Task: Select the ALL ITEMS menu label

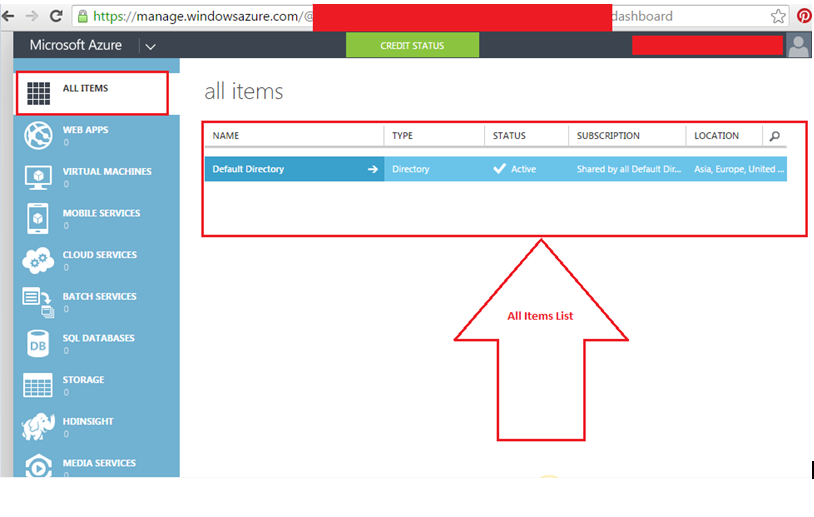Action: point(86,88)
